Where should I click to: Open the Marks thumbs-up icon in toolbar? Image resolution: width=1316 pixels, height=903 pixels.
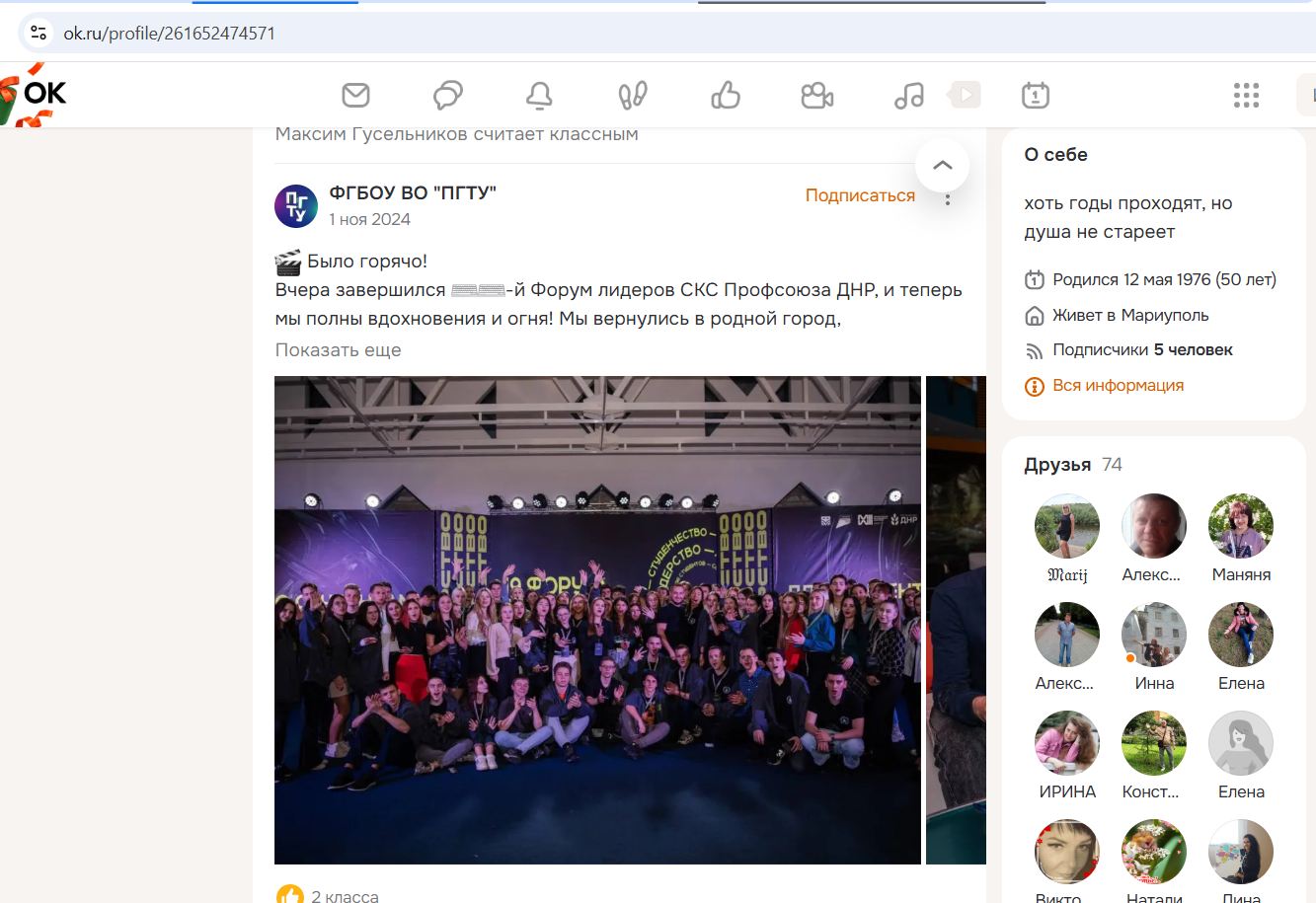726,95
